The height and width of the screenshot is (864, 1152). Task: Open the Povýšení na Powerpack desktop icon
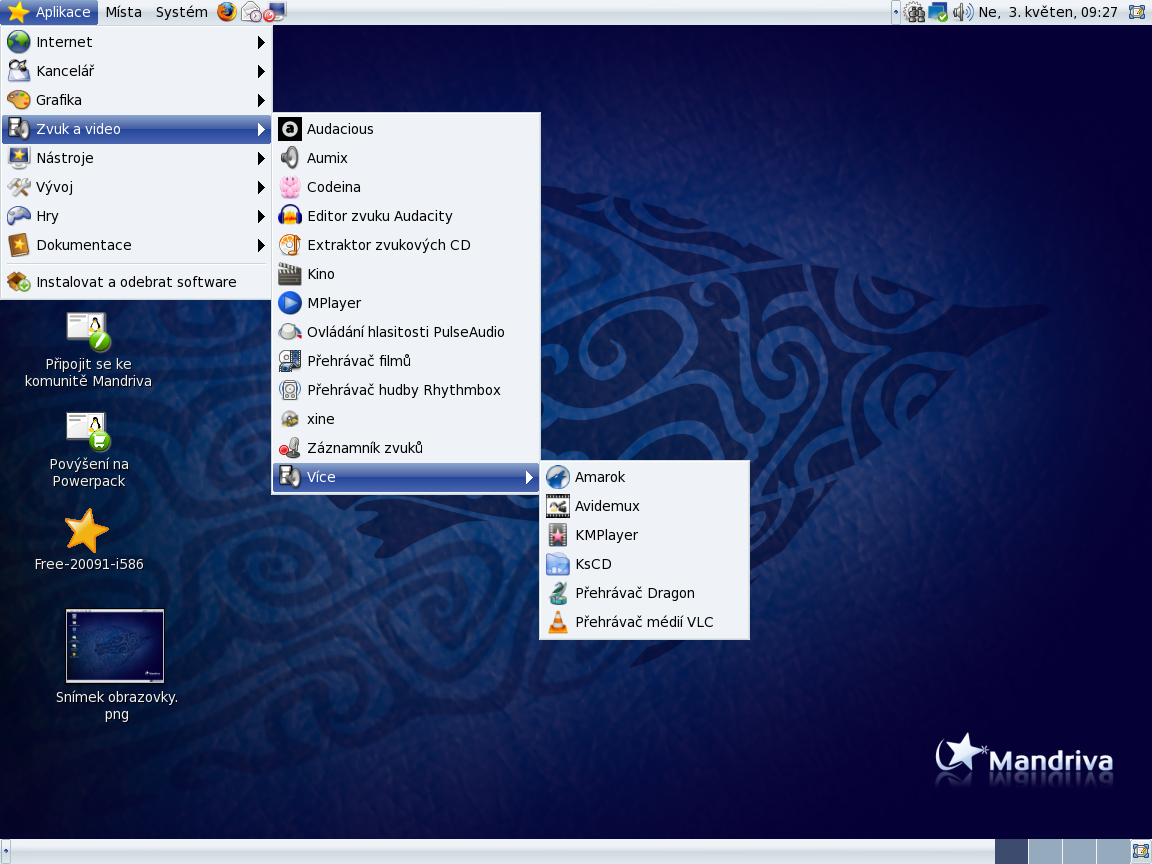(88, 431)
